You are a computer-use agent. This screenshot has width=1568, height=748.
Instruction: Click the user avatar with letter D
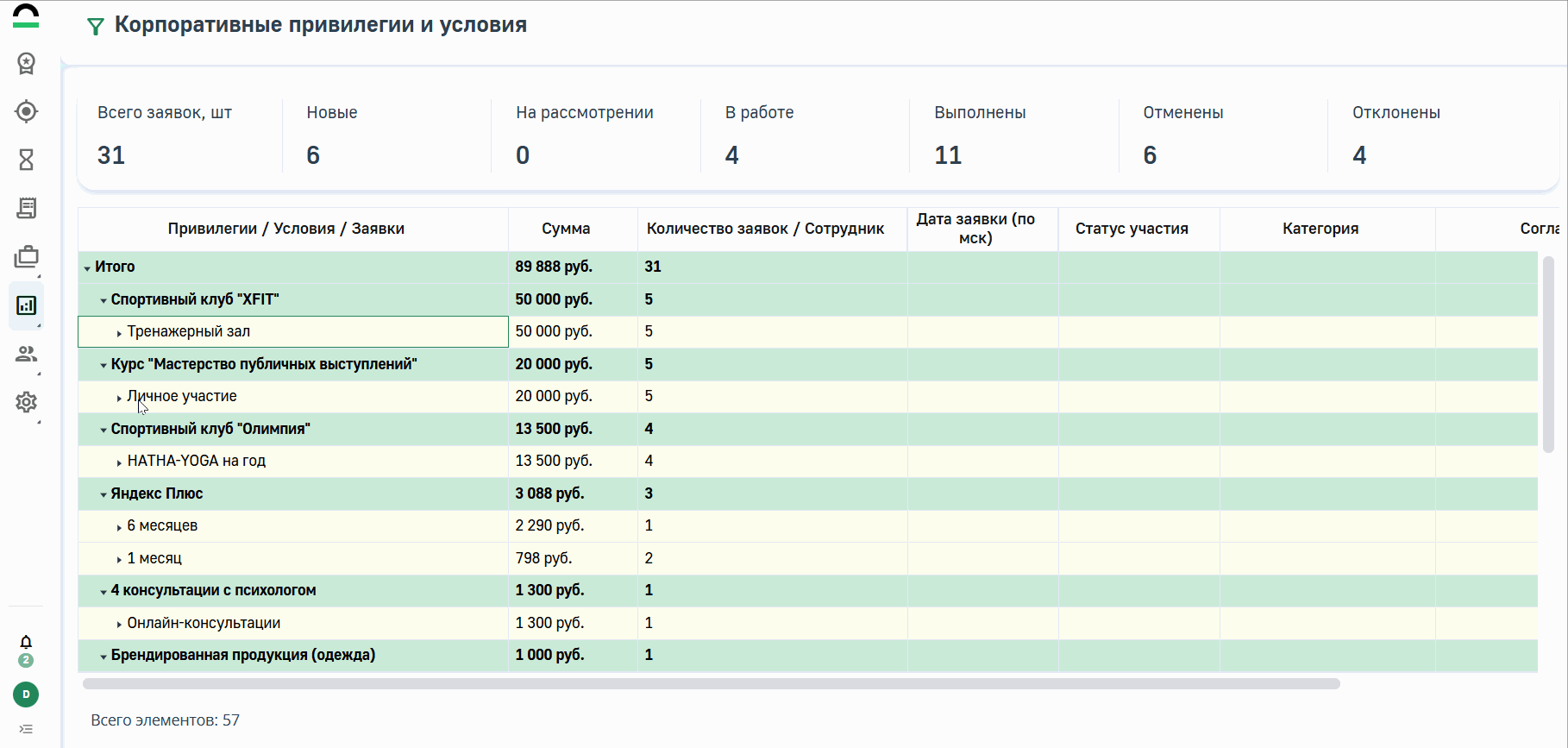(x=26, y=695)
